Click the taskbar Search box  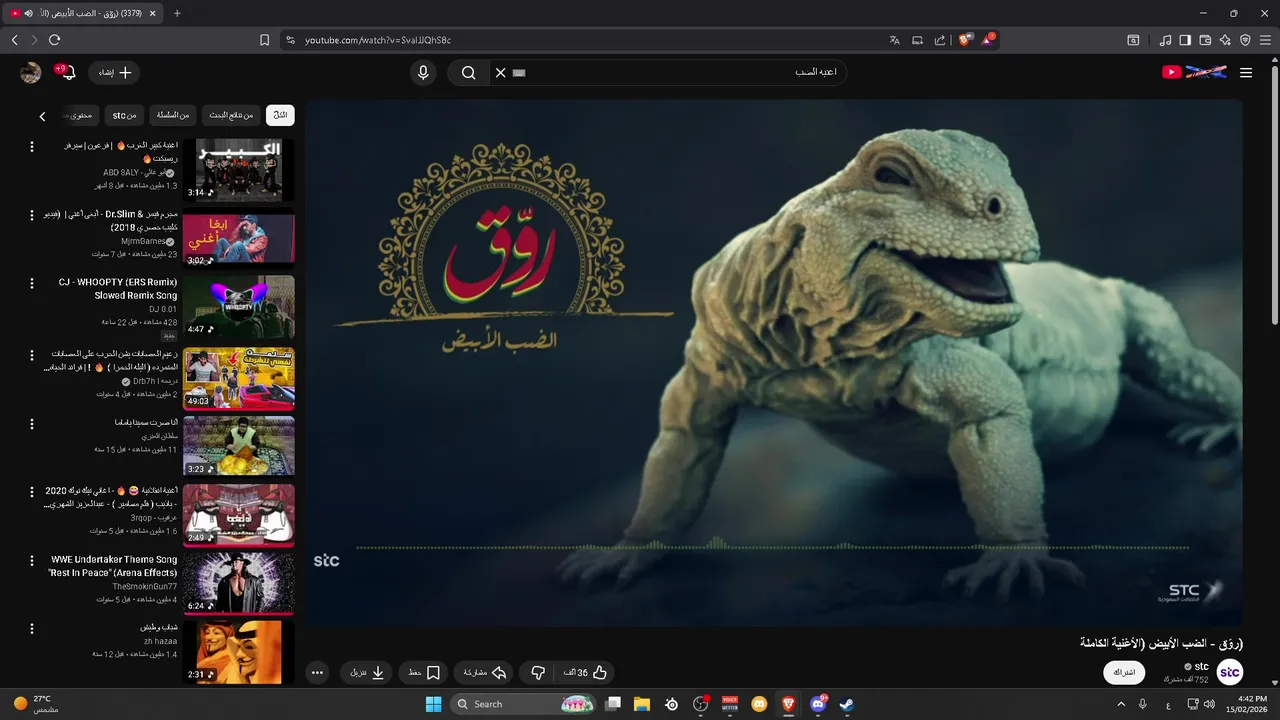pos(524,704)
